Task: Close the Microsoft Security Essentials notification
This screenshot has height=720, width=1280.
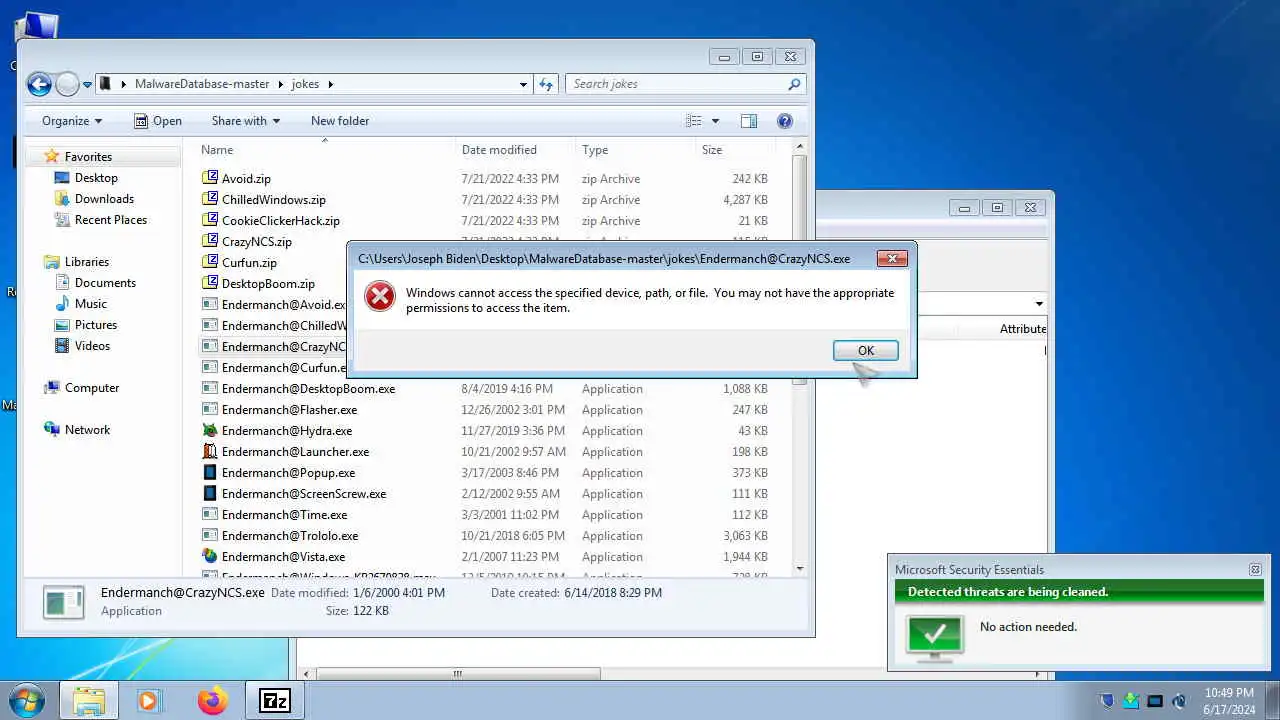Action: [1255, 569]
